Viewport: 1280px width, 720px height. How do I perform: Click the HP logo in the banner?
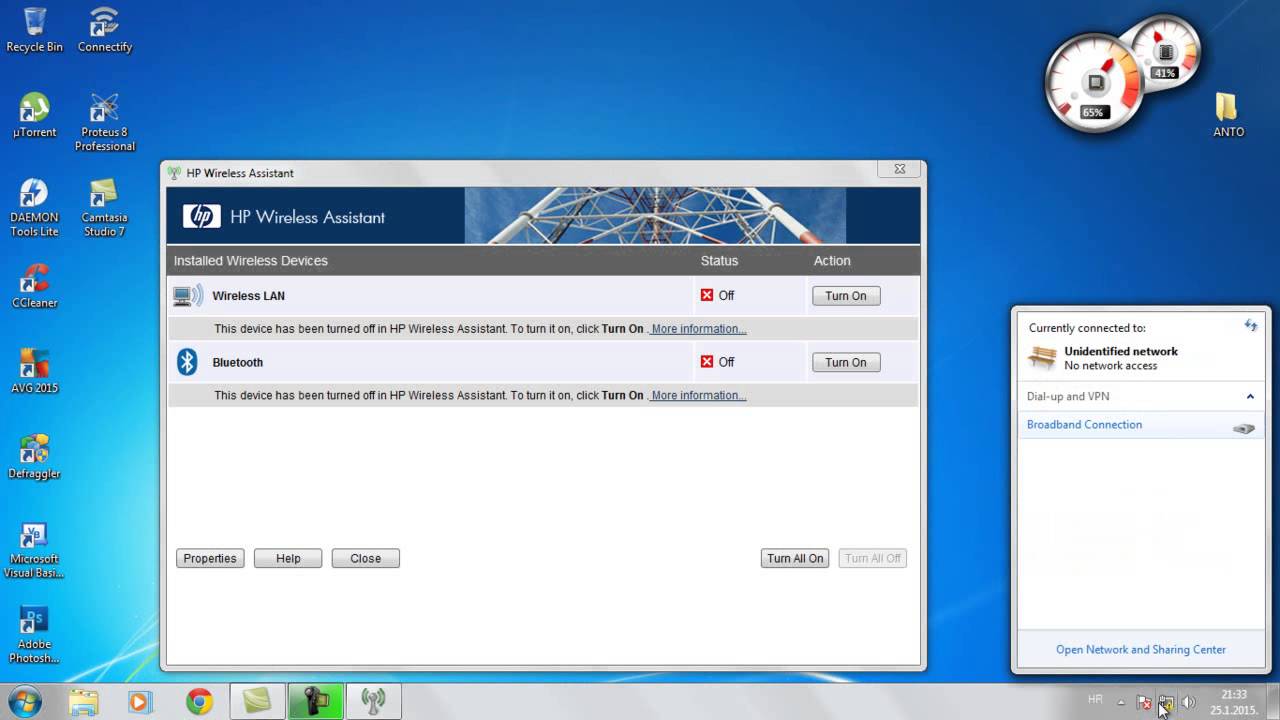click(x=201, y=216)
